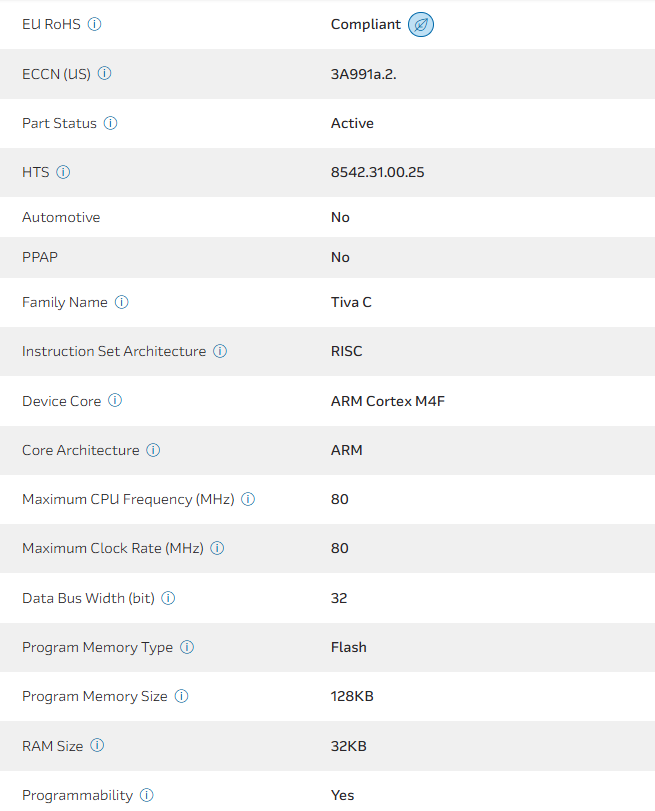
Task: Show info for the HTS field
Action: [x=63, y=172]
